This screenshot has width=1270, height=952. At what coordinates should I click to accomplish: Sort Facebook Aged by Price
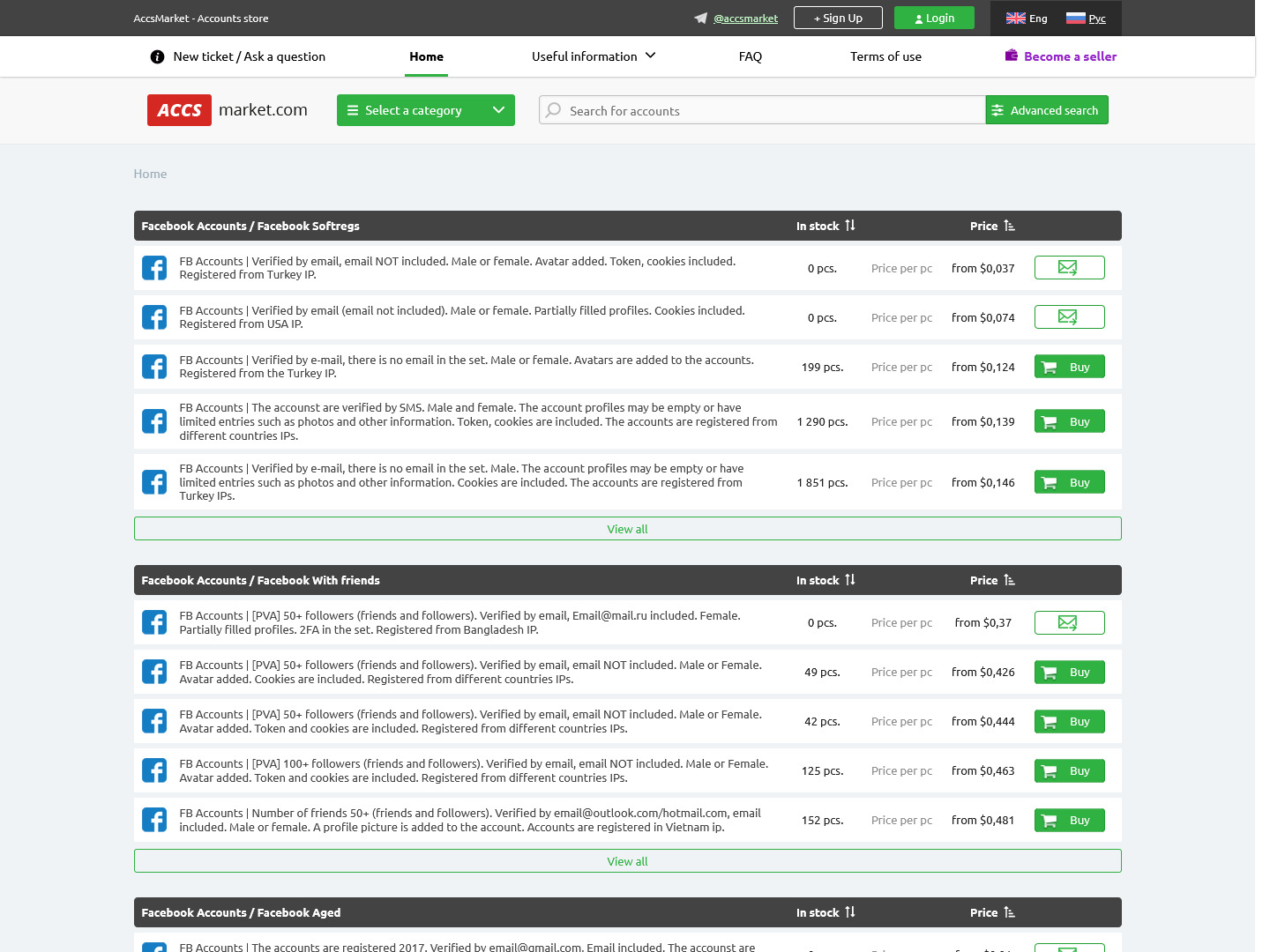coord(992,912)
